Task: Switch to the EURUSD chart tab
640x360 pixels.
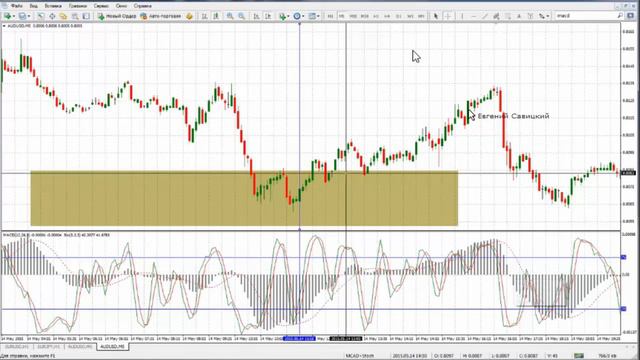Action: tap(16, 347)
